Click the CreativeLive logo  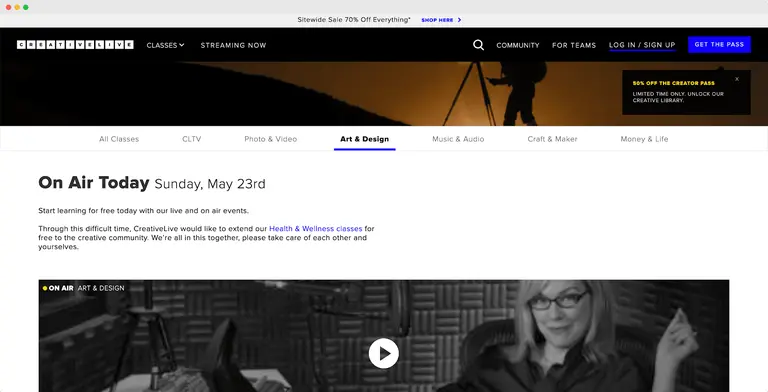[75, 45]
